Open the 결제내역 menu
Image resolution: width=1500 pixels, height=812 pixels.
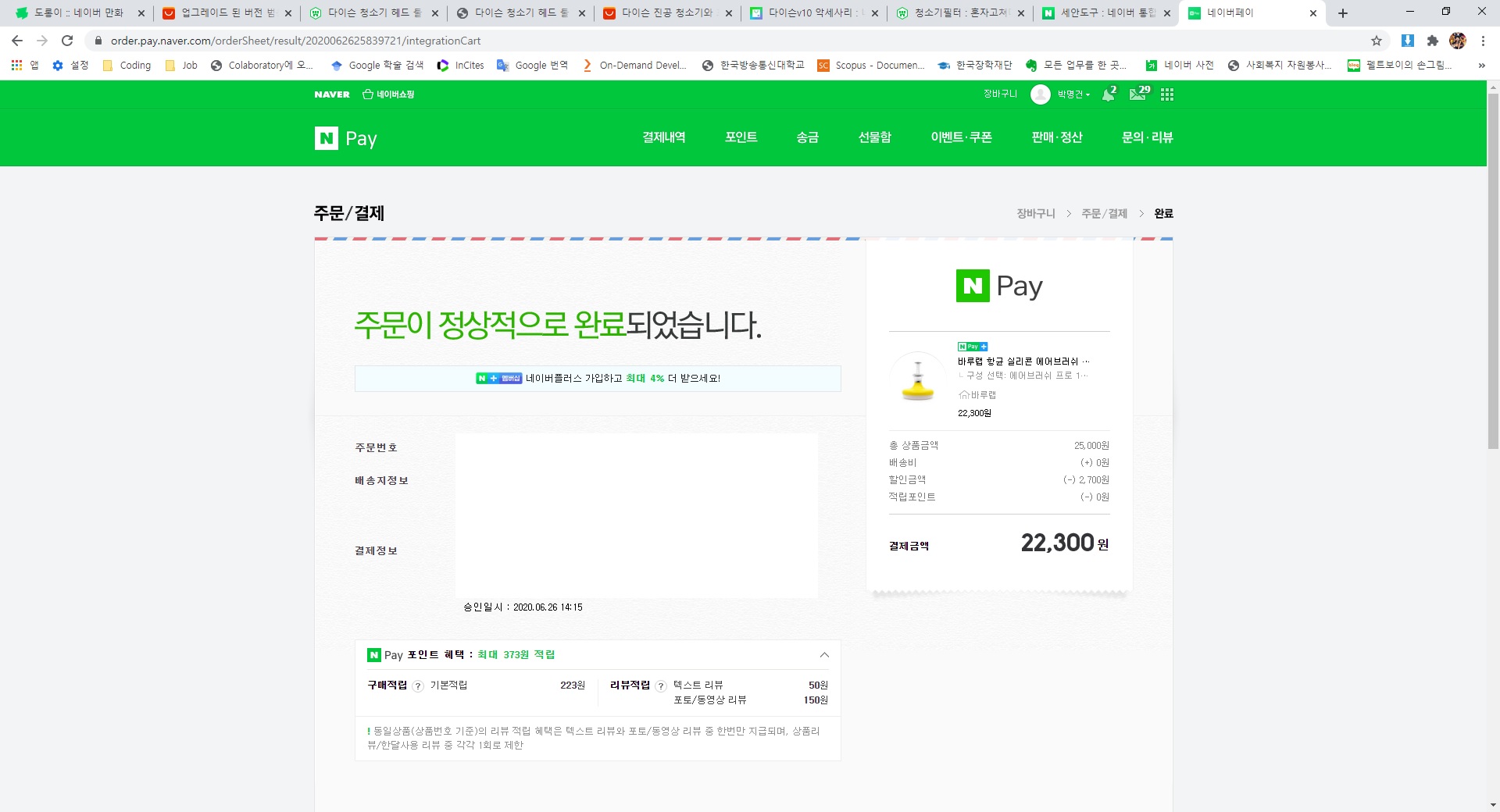point(664,137)
